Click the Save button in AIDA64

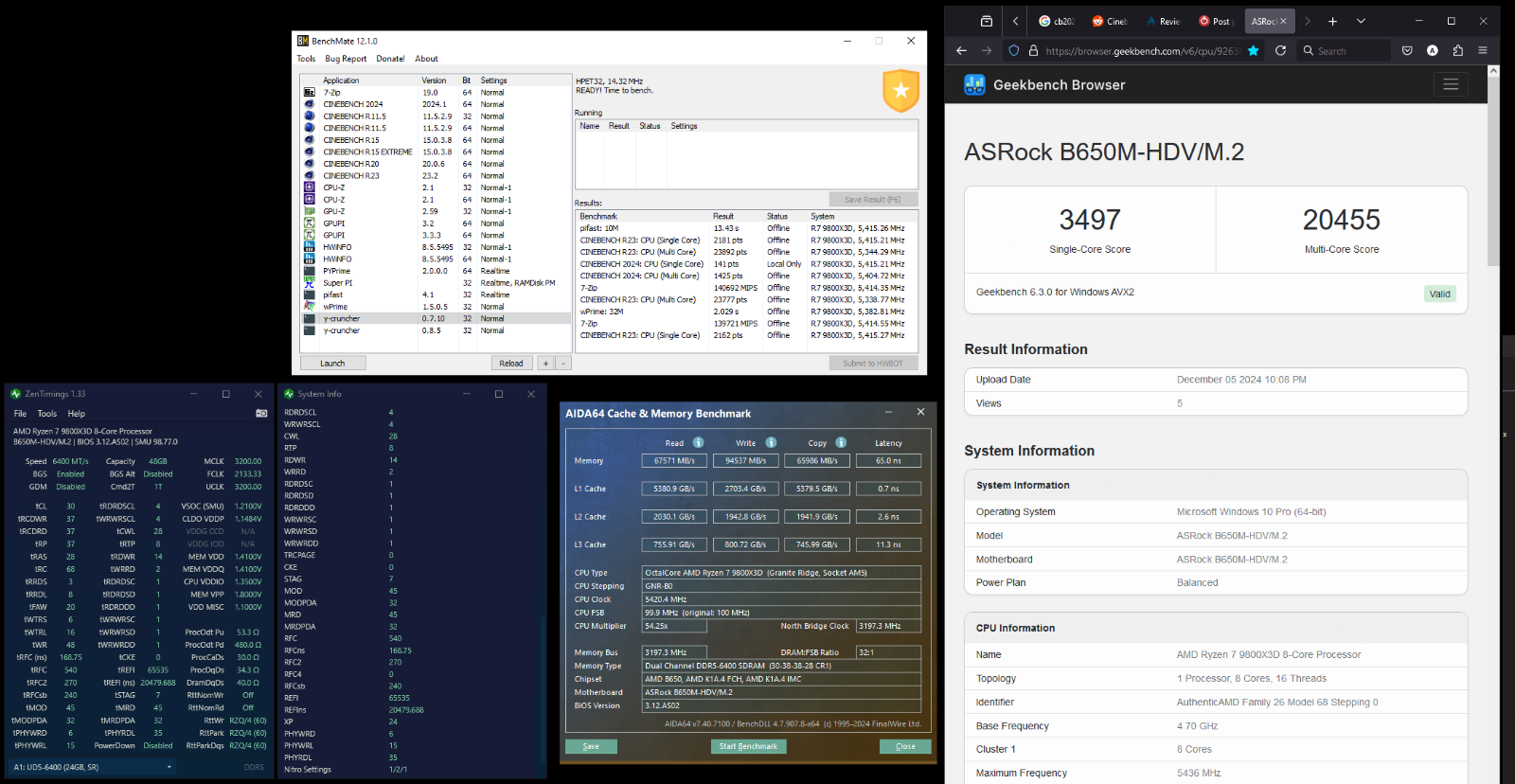click(591, 746)
